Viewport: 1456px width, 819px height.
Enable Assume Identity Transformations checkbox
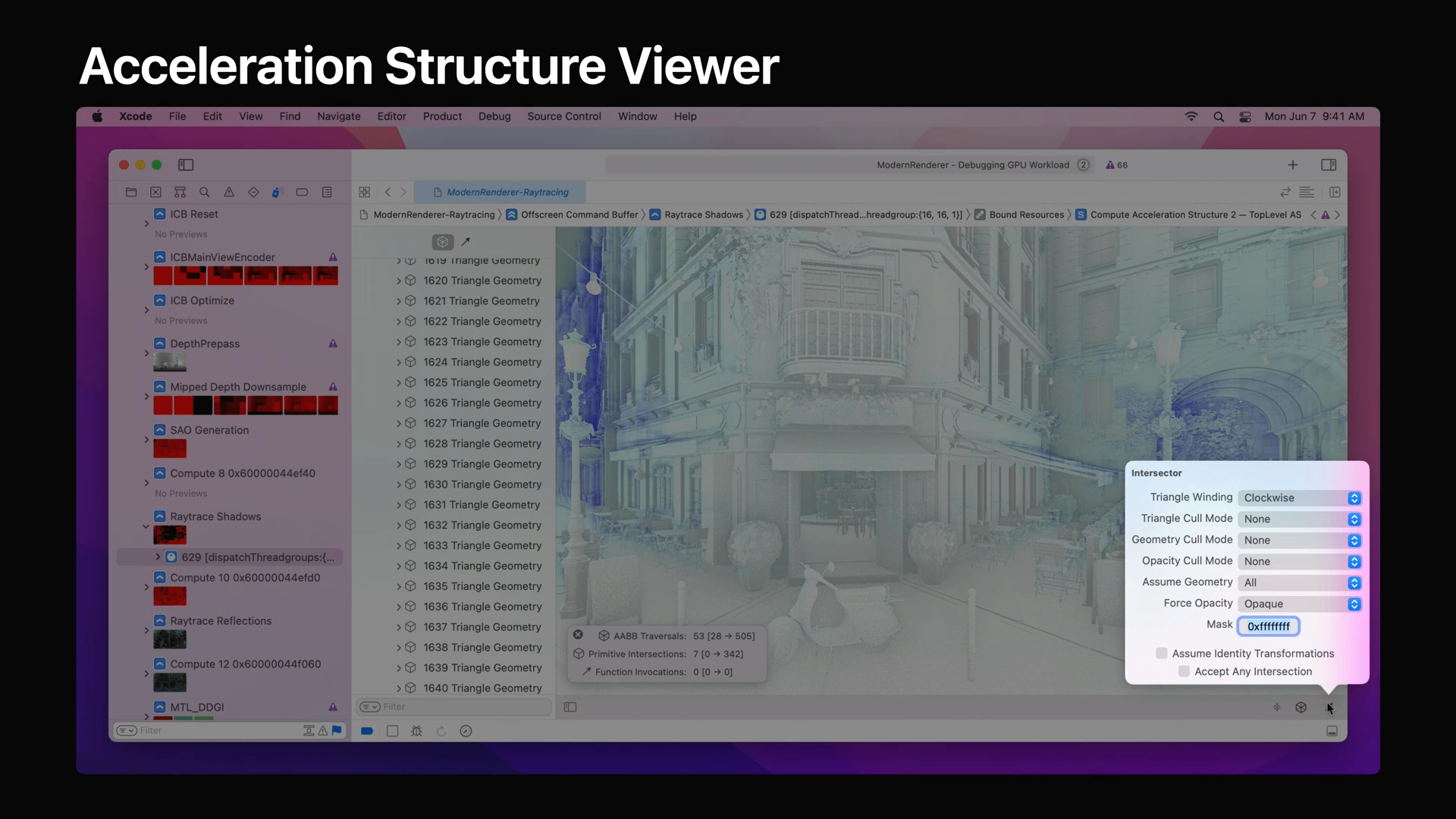point(1162,654)
